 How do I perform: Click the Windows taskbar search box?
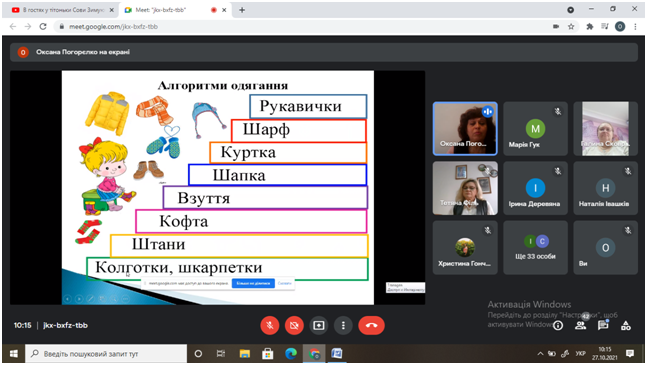click(x=106, y=354)
